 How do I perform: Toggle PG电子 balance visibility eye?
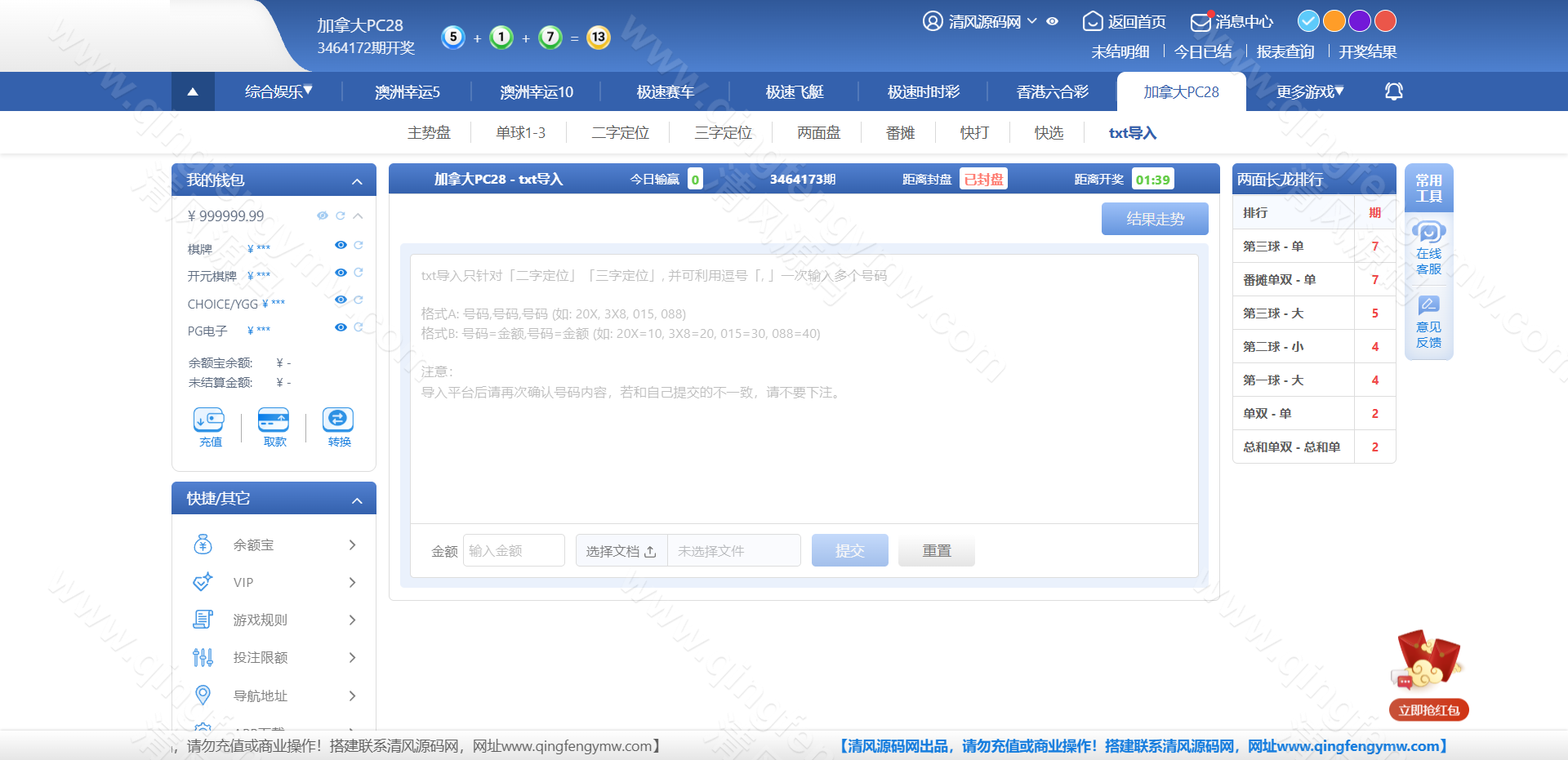click(341, 327)
